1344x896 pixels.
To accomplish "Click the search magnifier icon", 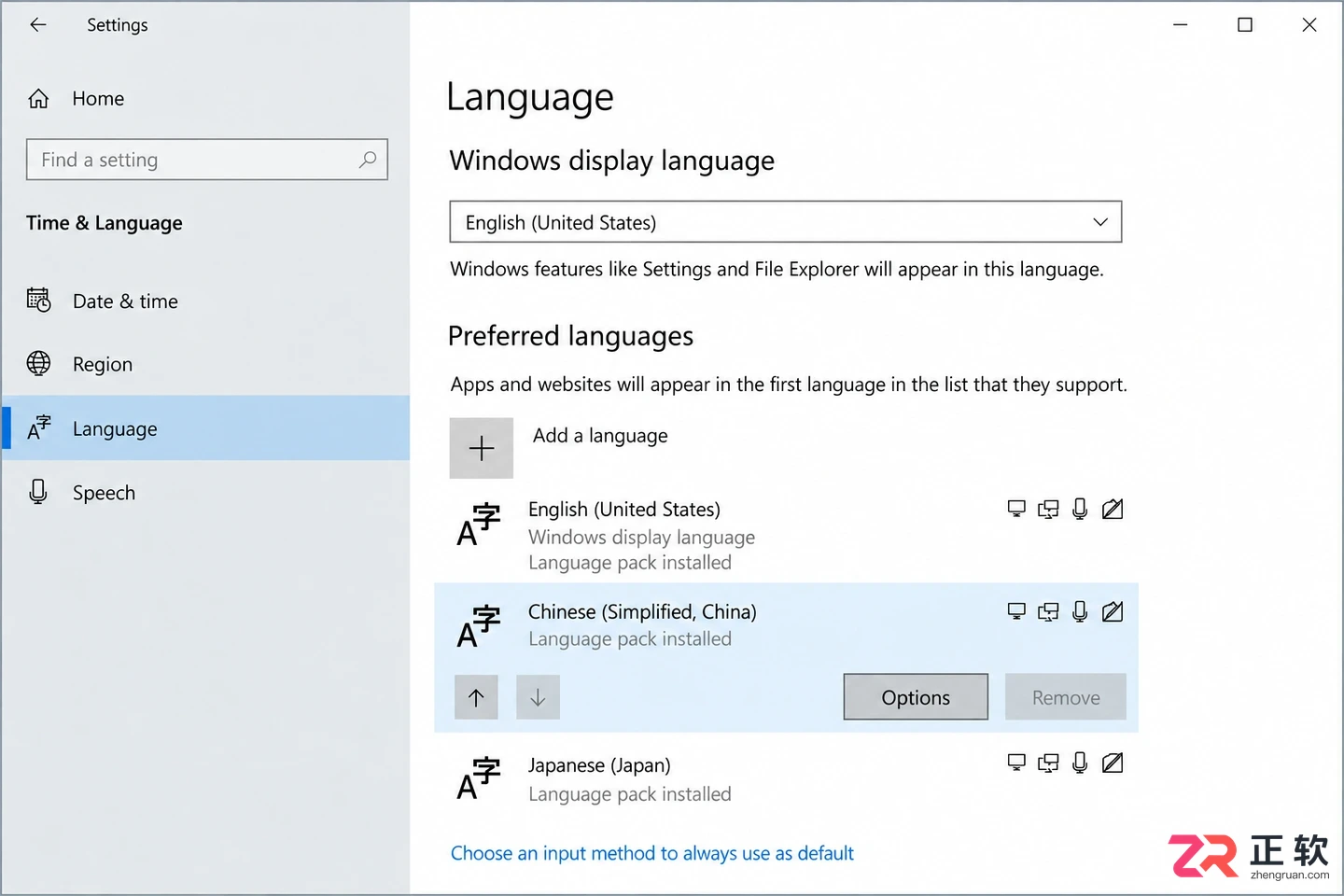I will 368,160.
